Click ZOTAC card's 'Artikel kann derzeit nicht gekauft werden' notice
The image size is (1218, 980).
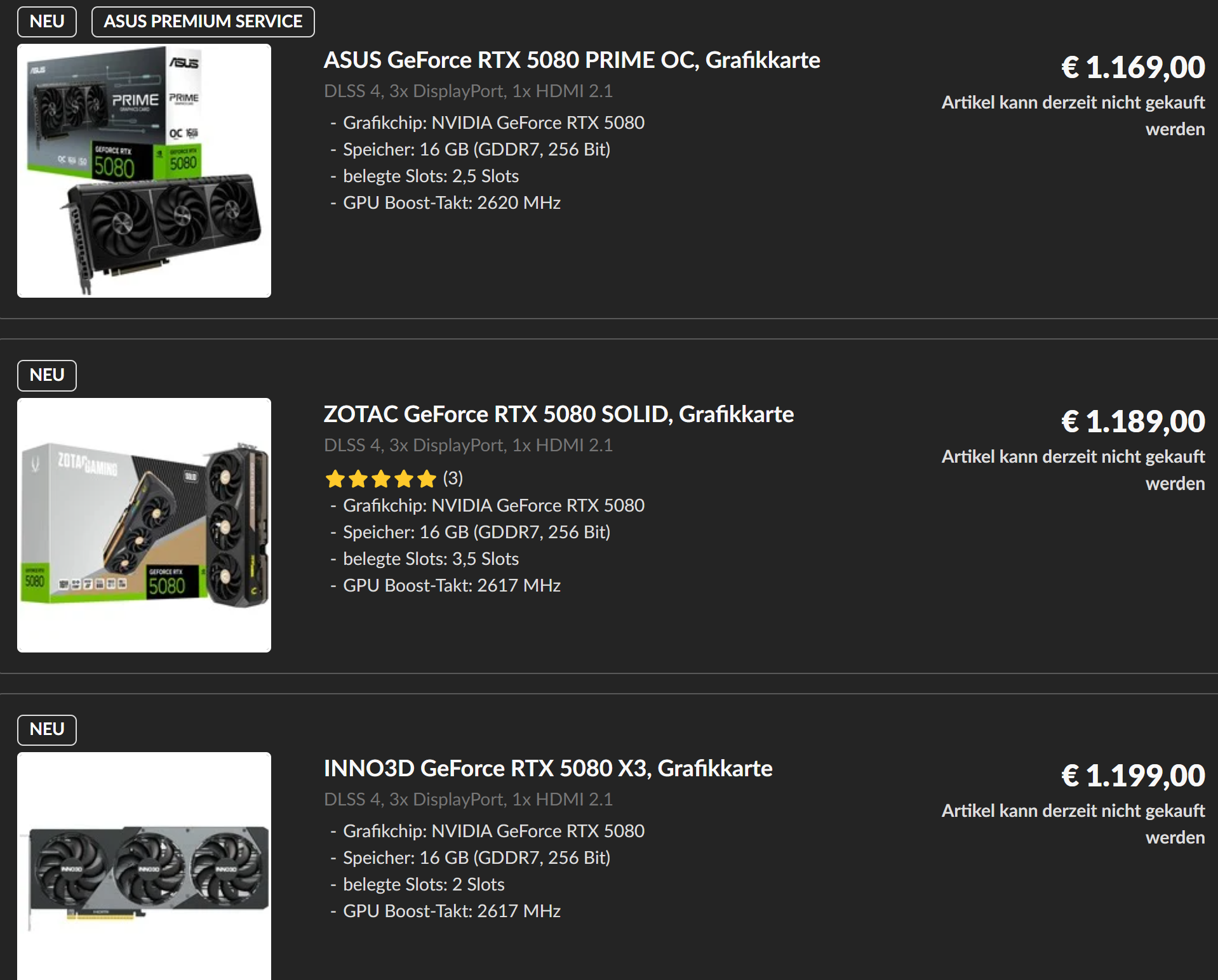point(1073,470)
